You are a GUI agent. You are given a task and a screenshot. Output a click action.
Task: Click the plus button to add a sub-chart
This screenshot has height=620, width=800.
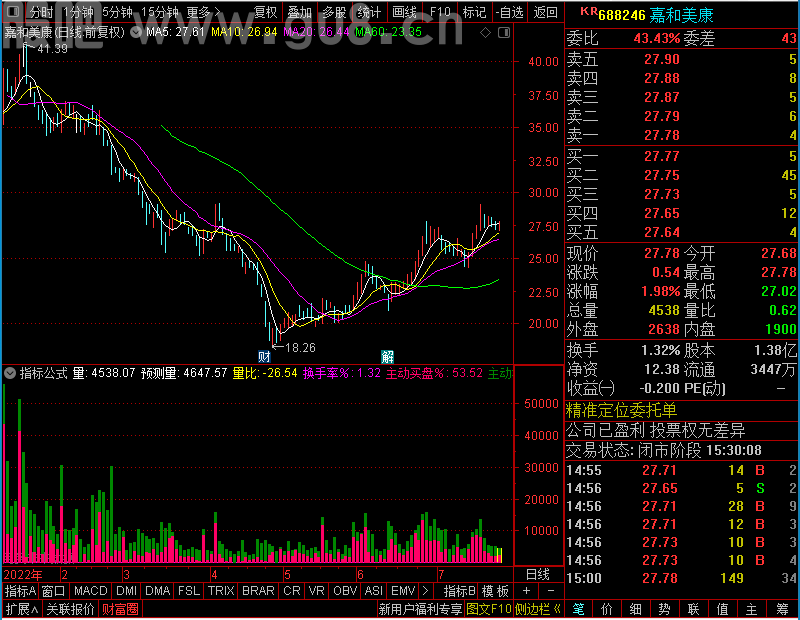[x=527, y=591]
